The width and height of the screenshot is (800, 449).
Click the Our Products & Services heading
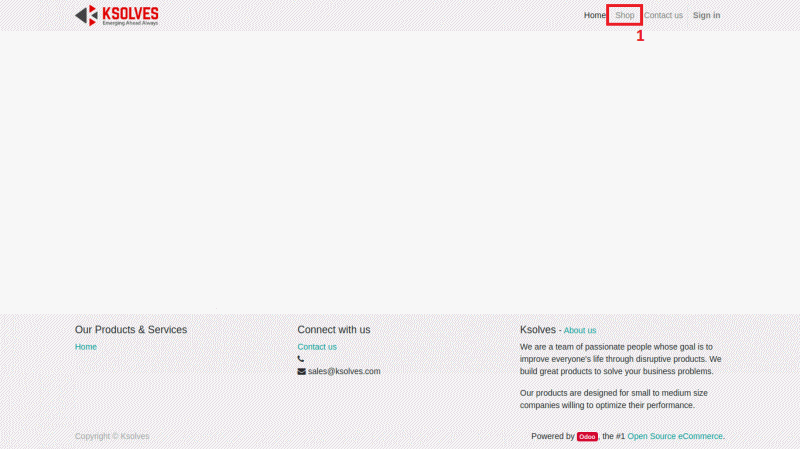pyautogui.click(x=131, y=329)
